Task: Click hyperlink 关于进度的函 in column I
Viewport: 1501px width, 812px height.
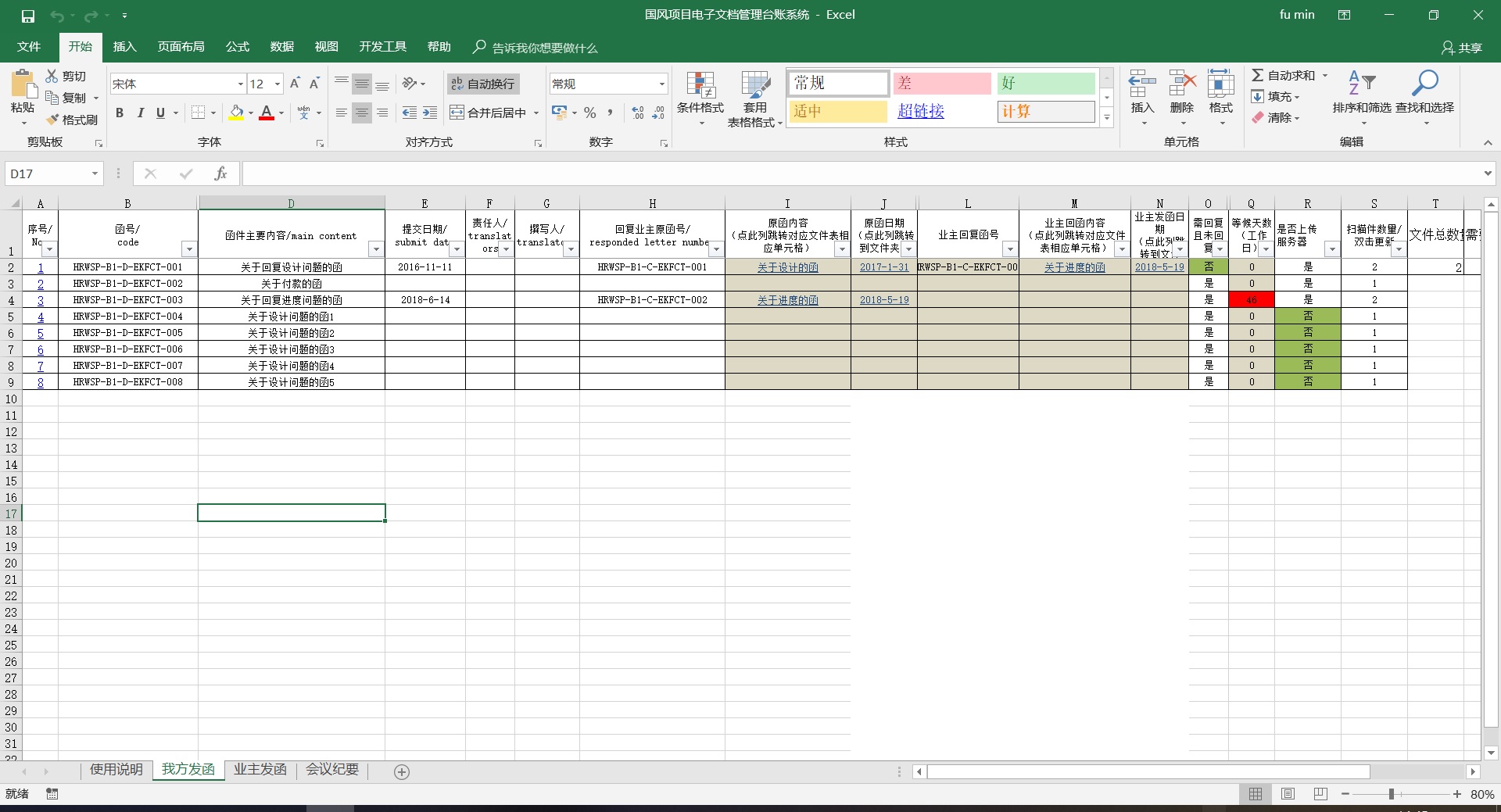Action: 787,300
